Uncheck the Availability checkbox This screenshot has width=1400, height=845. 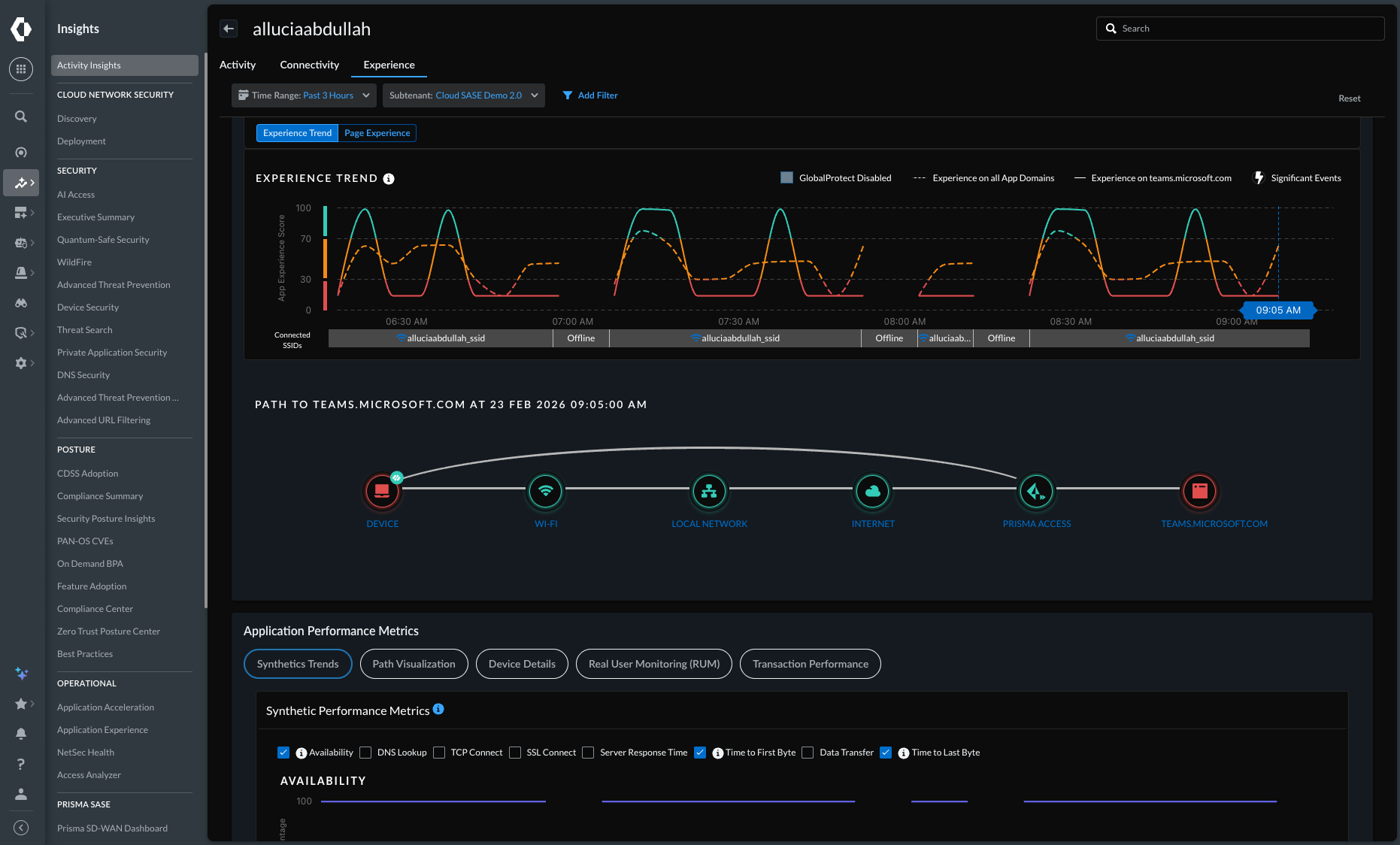[x=283, y=753]
